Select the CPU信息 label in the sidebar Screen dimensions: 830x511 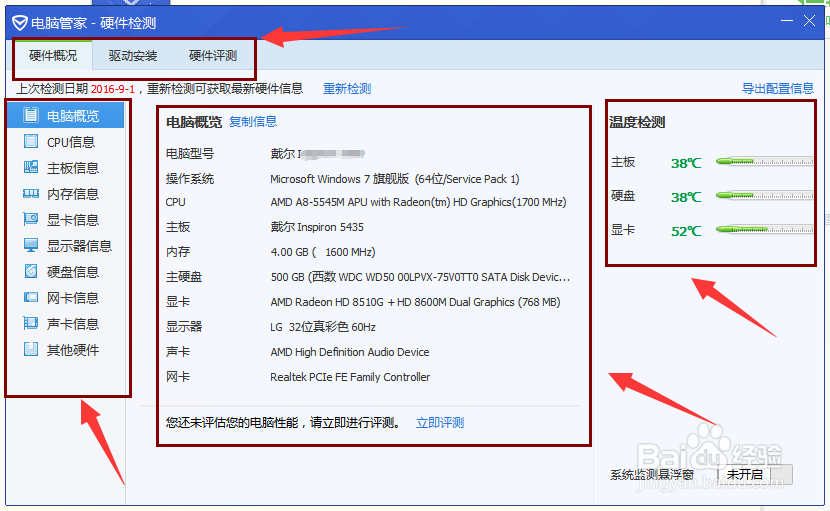[71, 142]
